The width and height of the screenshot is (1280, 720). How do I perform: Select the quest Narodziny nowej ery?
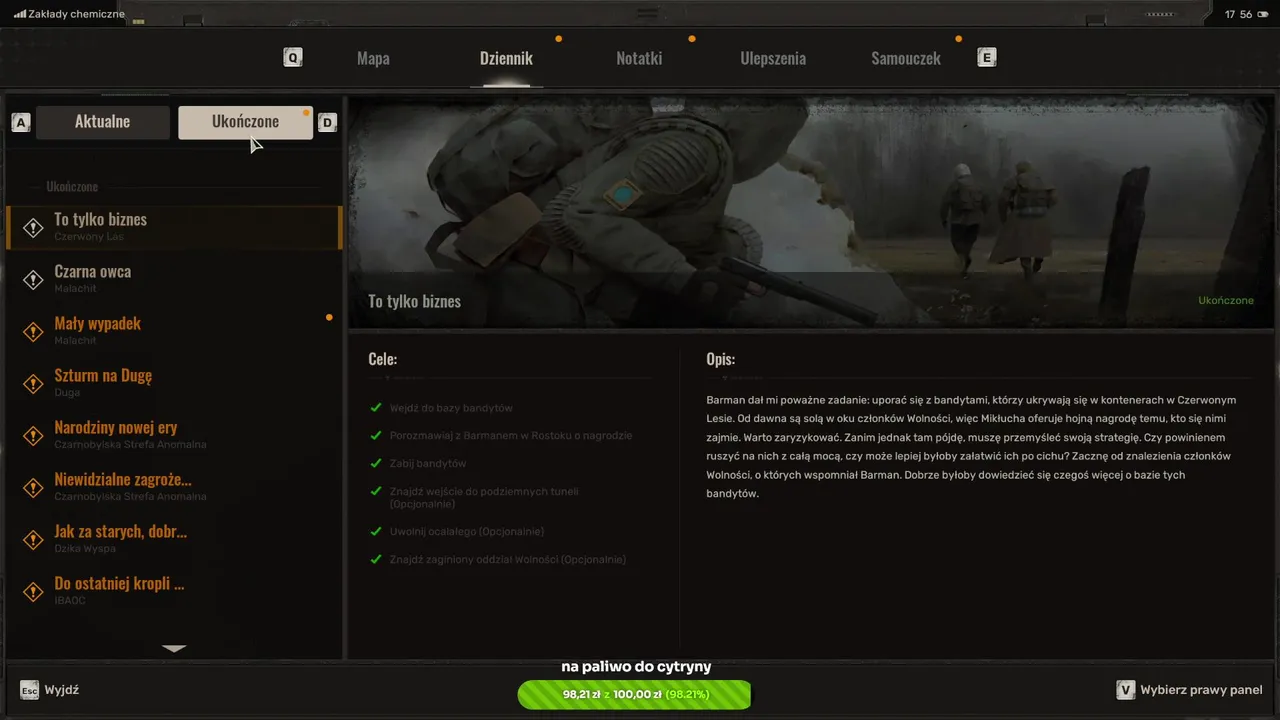(x=174, y=435)
